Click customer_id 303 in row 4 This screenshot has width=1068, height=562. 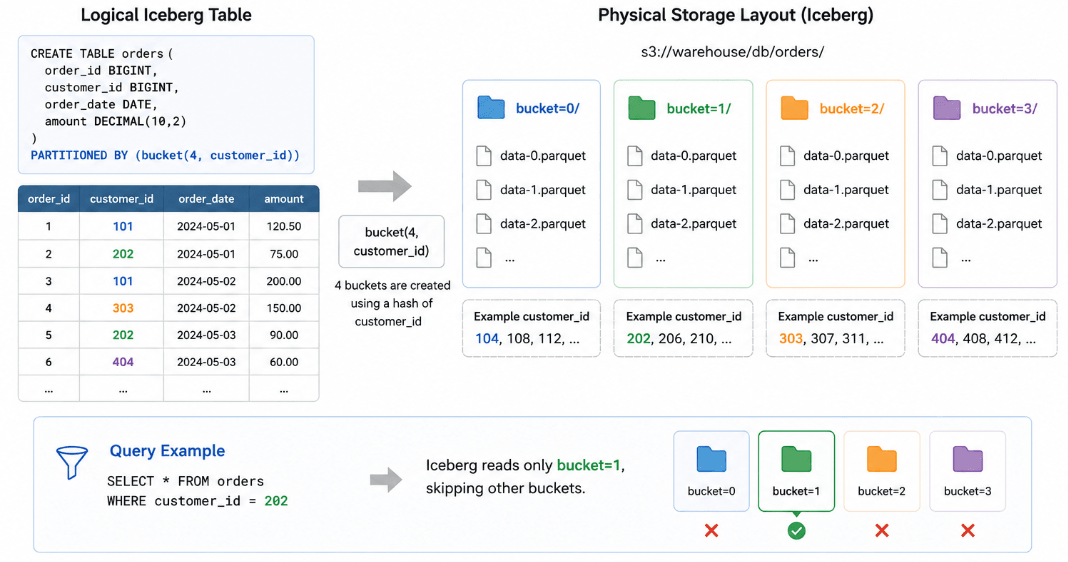tap(123, 308)
